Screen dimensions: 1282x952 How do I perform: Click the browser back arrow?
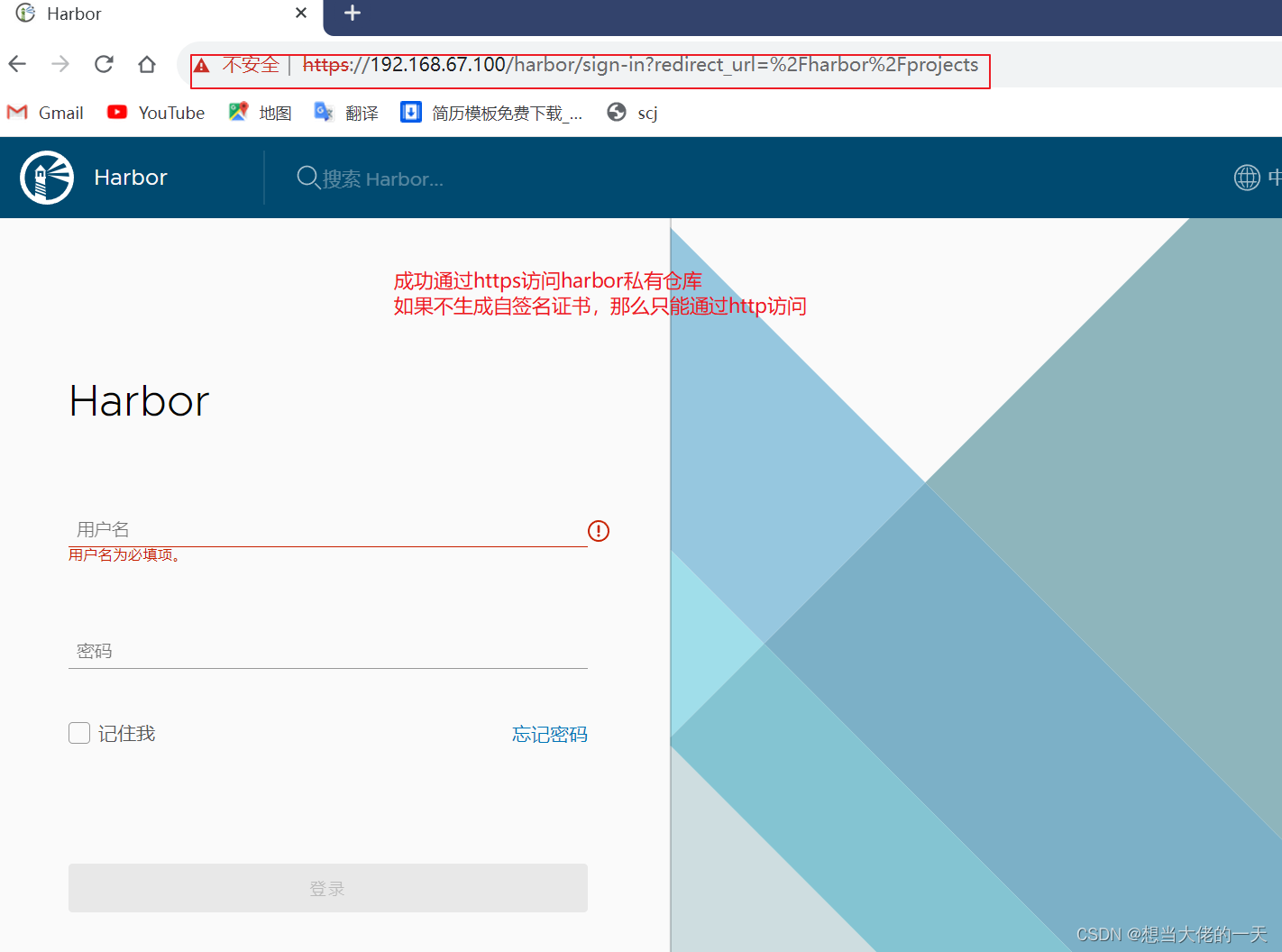(x=17, y=64)
